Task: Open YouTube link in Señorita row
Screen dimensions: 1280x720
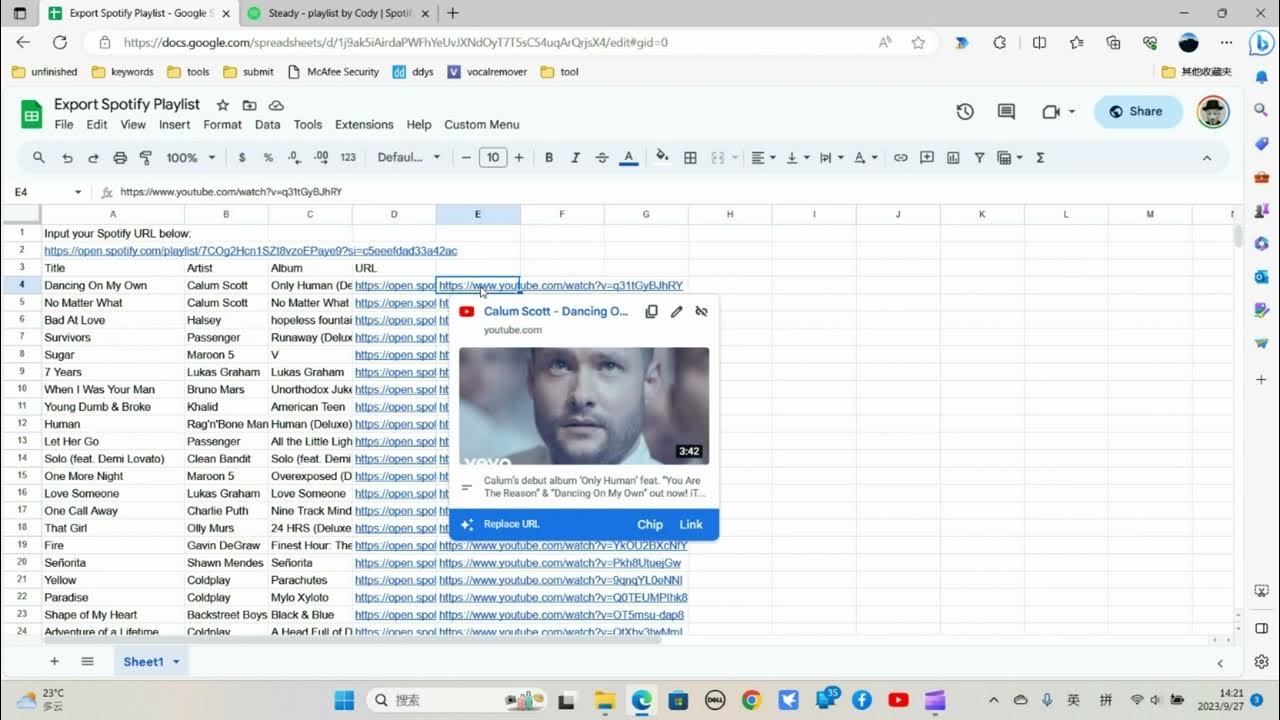Action: (x=560, y=563)
